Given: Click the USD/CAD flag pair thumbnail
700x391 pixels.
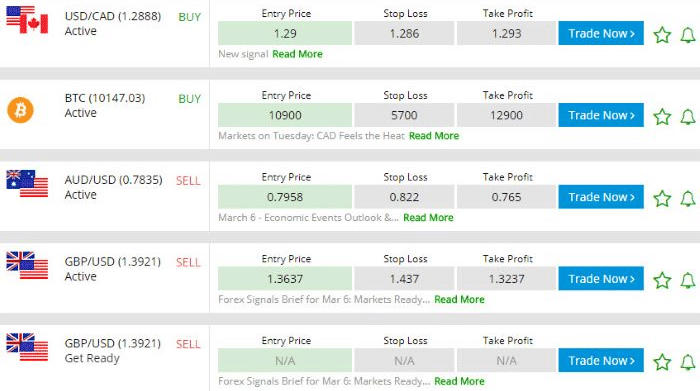Looking at the screenshot, I should pos(27,20).
